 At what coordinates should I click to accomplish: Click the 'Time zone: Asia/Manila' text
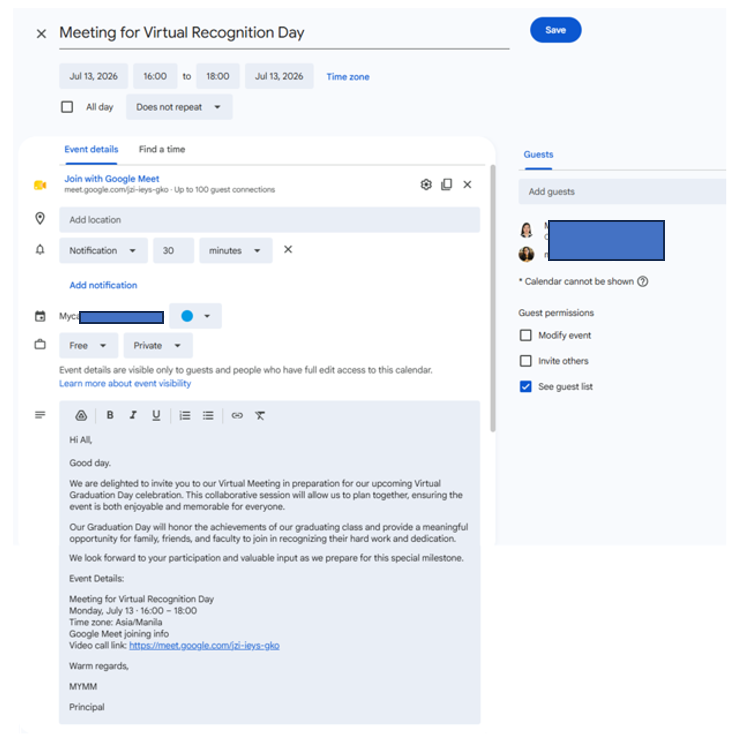[x=115, y=622]
